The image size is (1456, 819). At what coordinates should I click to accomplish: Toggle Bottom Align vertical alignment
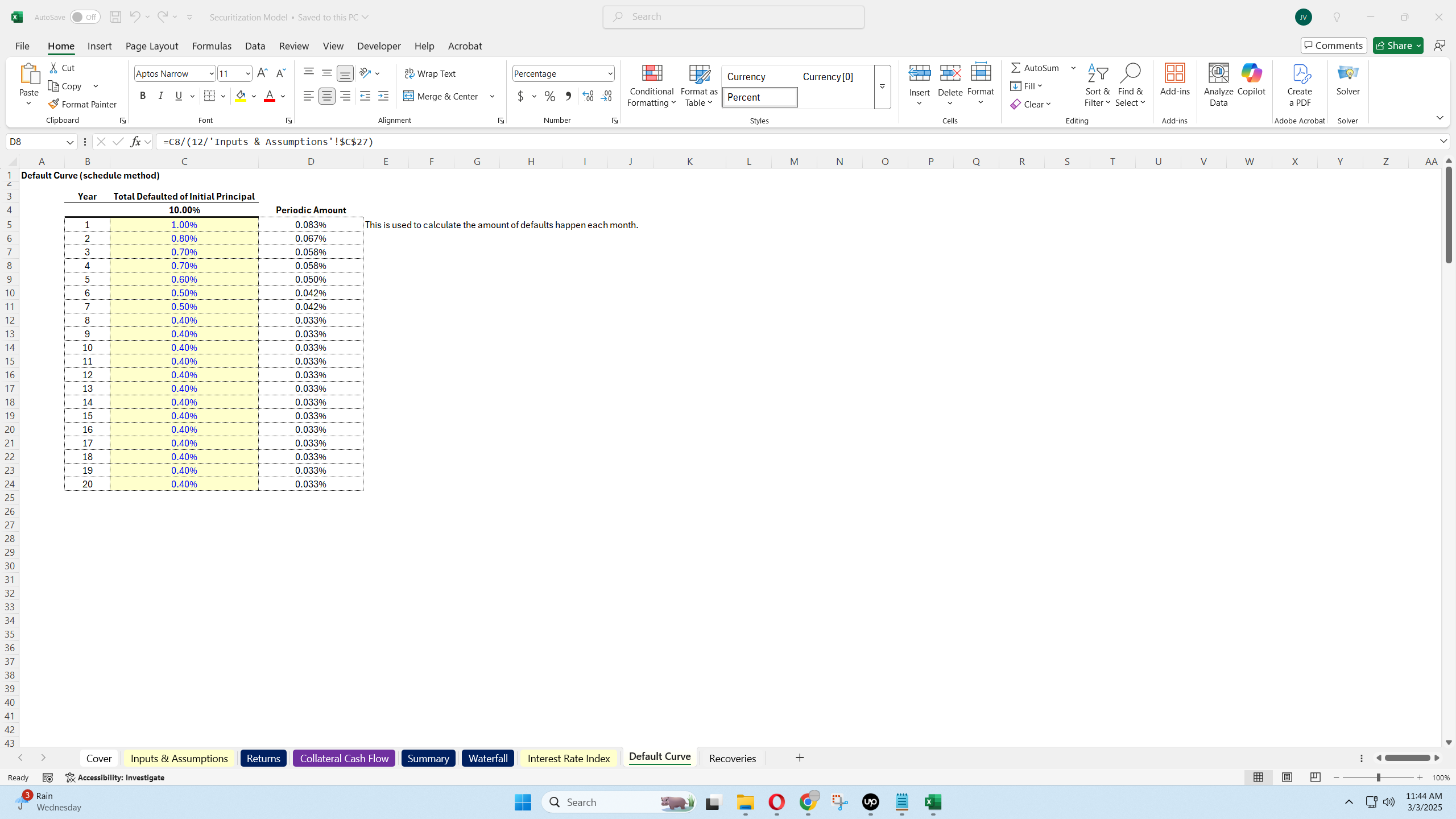tap(345, 73)
